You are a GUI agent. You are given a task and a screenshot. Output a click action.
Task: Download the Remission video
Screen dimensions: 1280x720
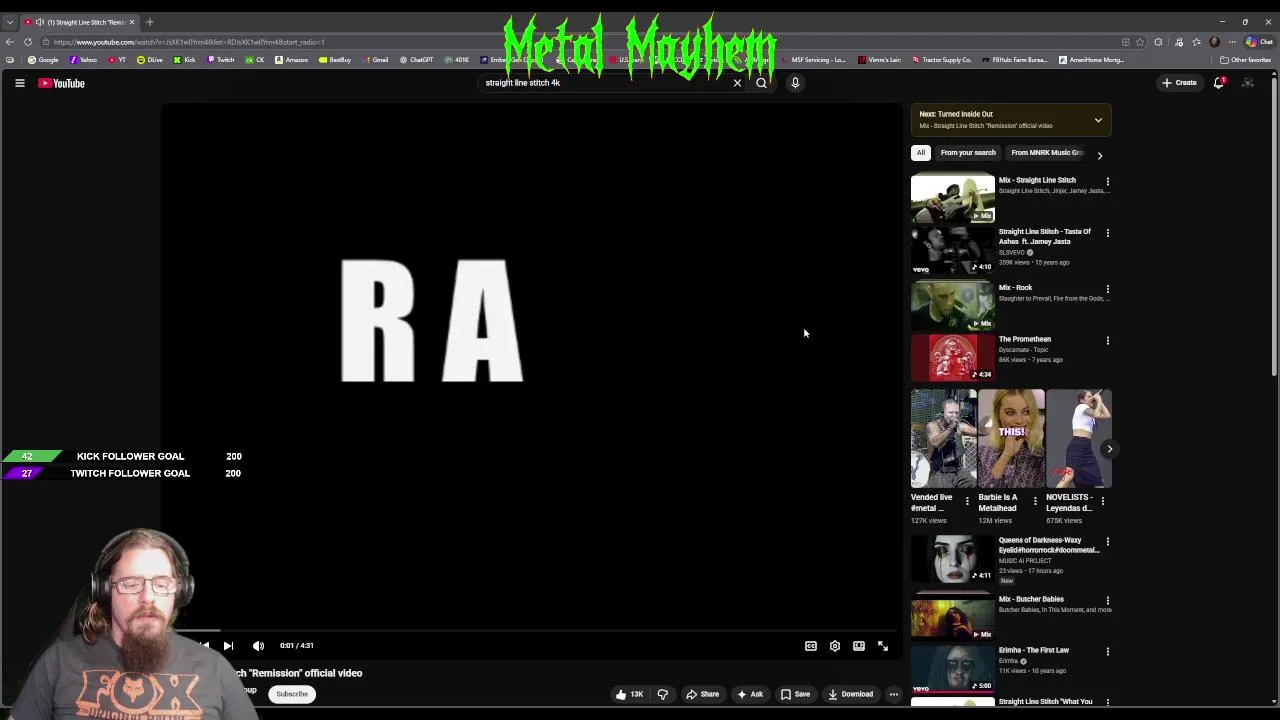click(850, 694)
